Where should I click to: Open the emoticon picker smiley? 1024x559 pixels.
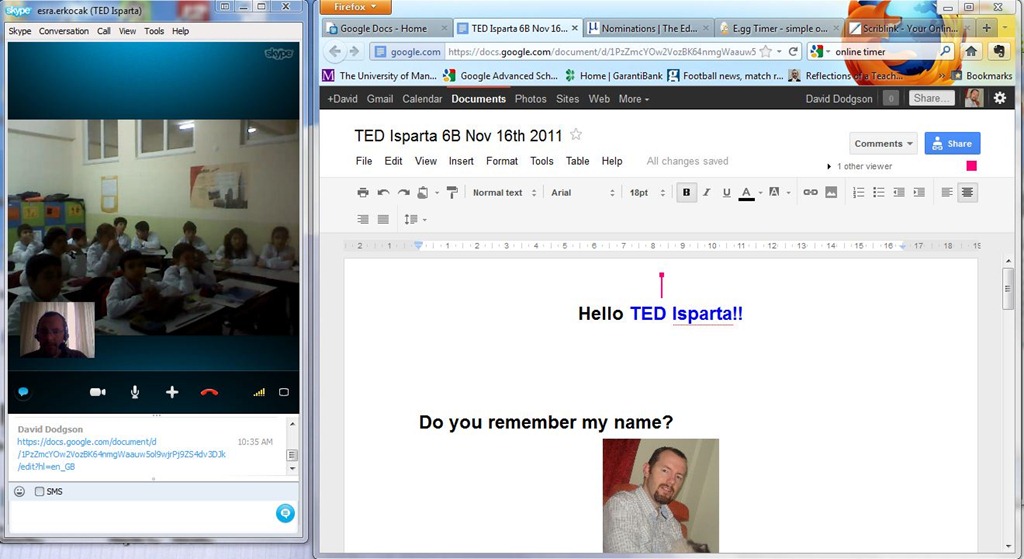tap(20, 491)
